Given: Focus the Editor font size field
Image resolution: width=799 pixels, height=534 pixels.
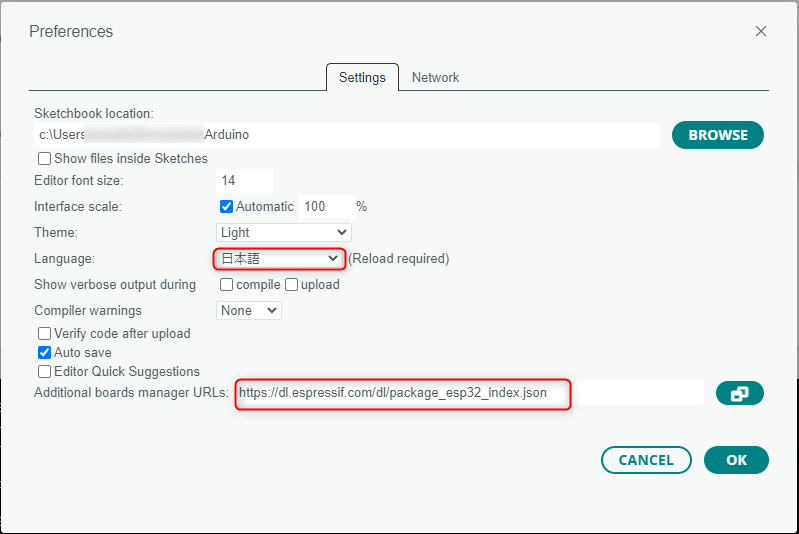Looking at the screenshot, I should (244, 181).
